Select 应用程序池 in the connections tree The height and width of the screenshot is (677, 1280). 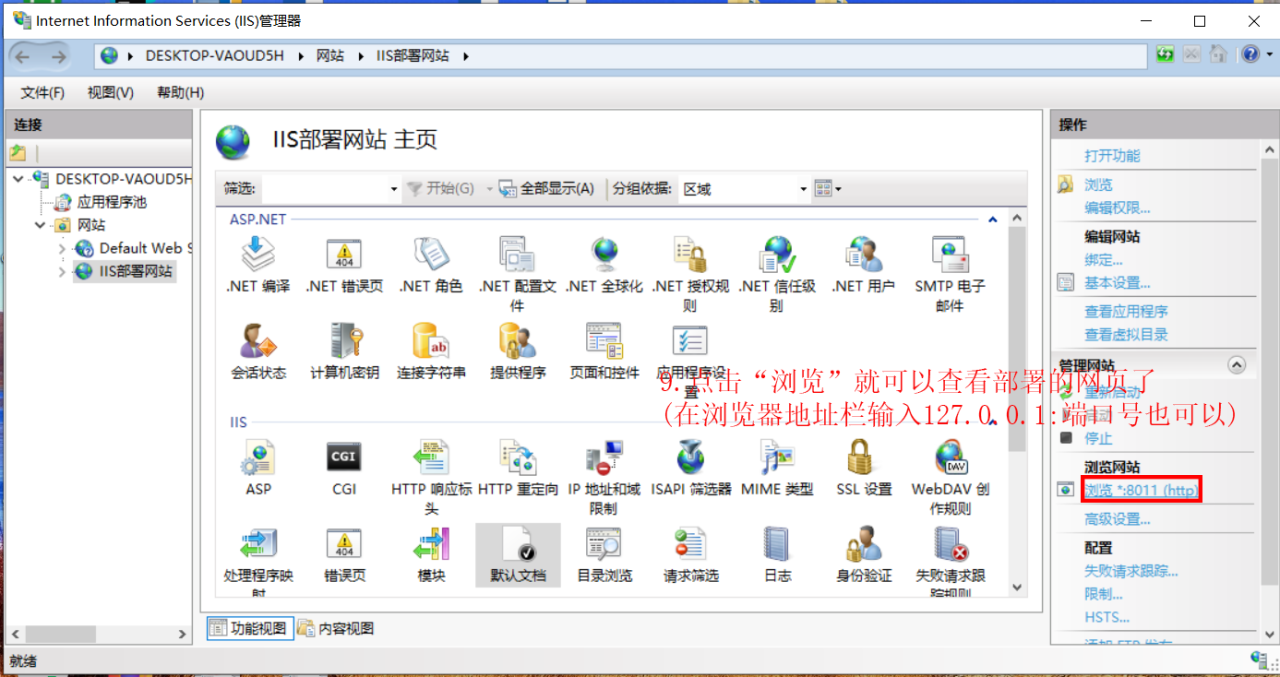111,202
